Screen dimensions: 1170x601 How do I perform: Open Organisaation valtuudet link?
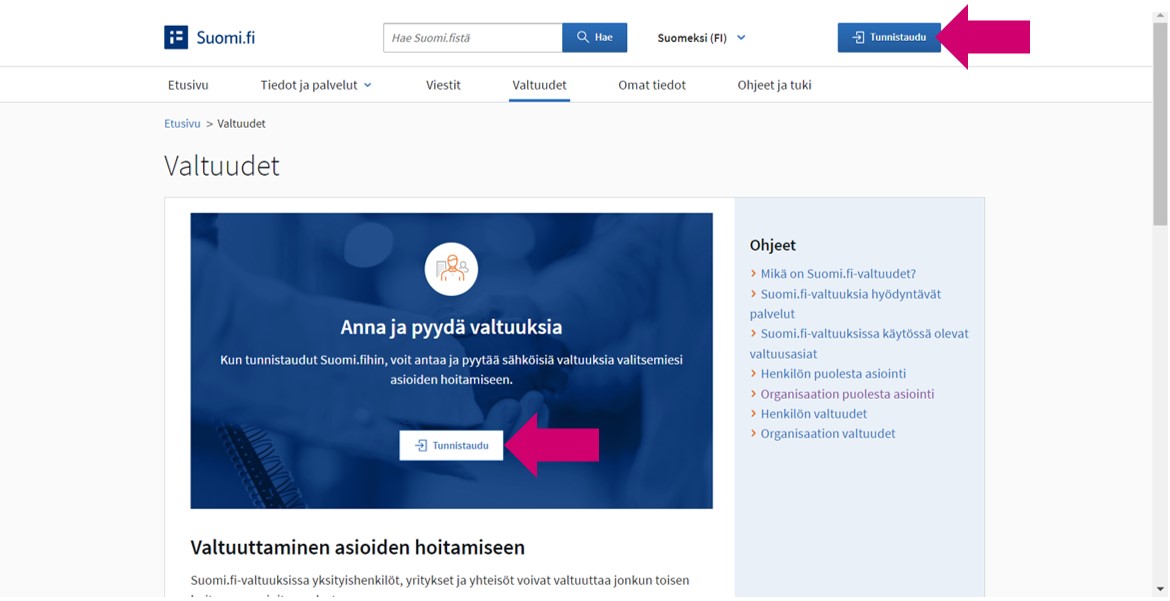[828, 434]
